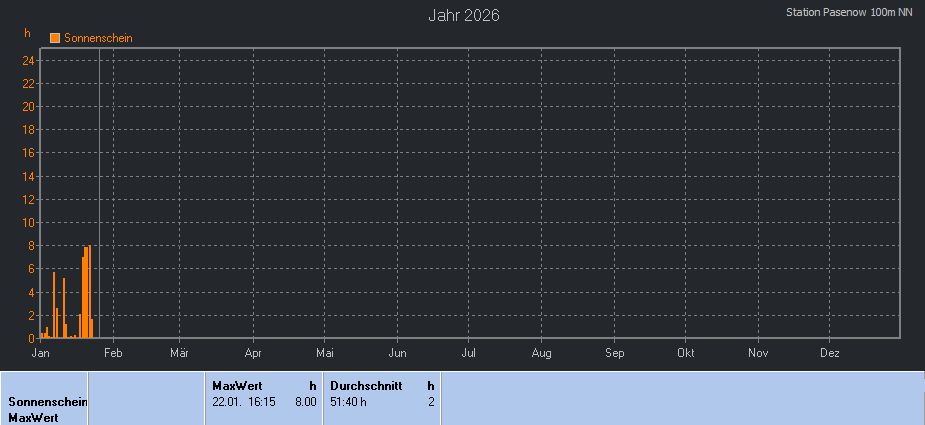Viewport: 925px width, 425px height.
Task: Click the Station Pasenow 100m NN label
Action: [x=849, y=12]
